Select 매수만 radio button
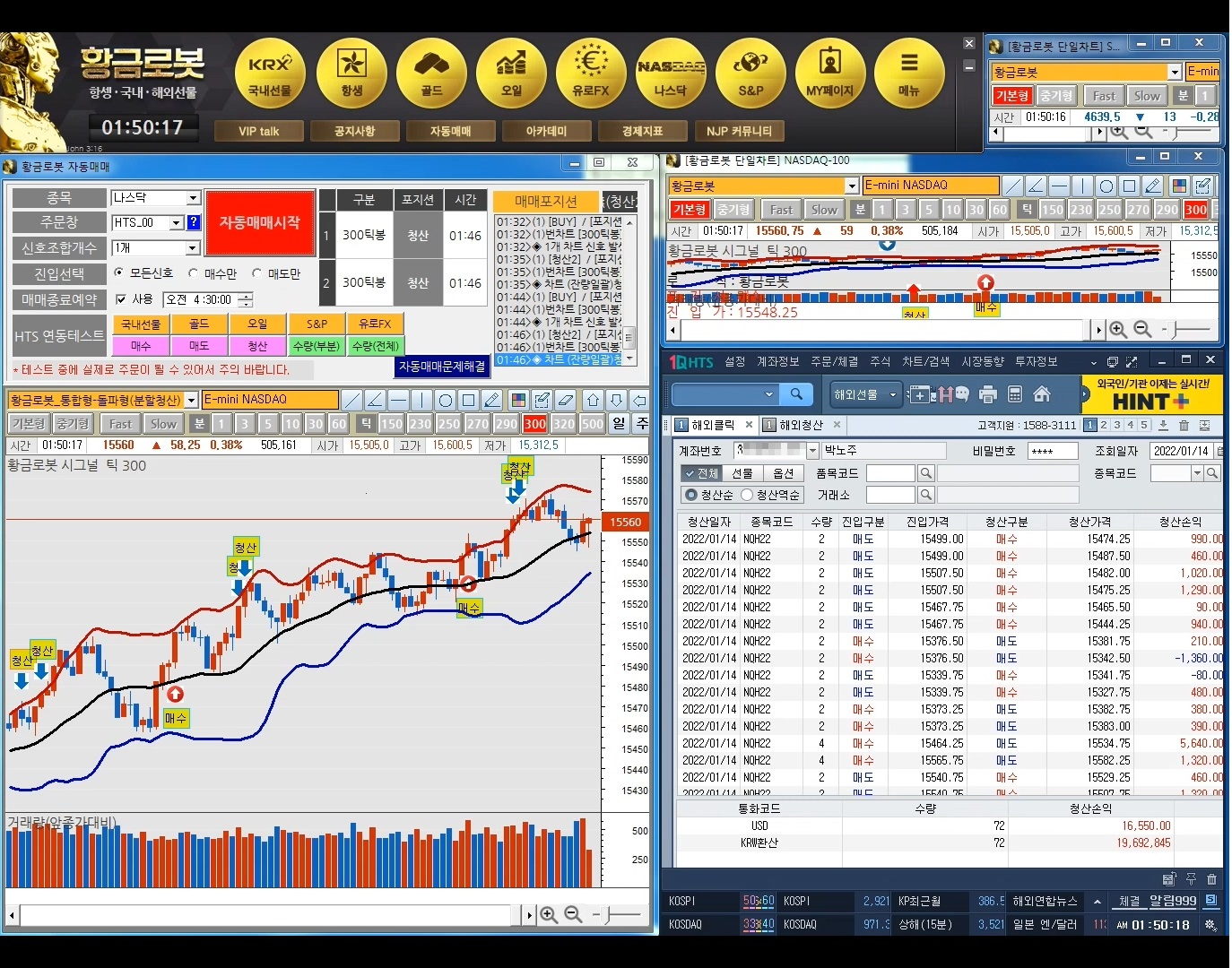The height and width of the screenshot is (968, 1232). tap(193, 272)
